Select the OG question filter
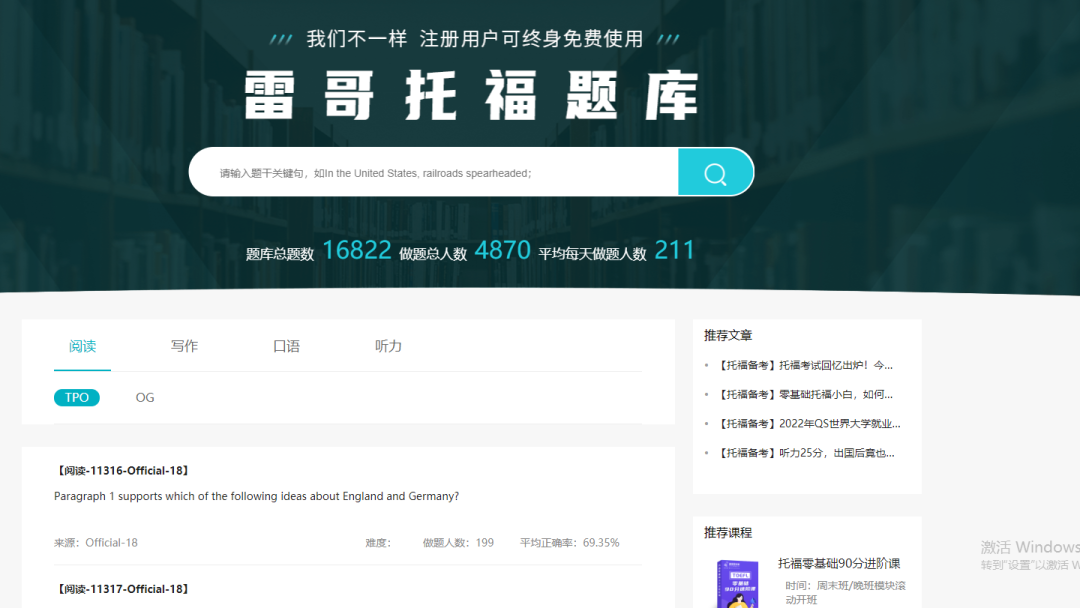 [x=144, y=397]
